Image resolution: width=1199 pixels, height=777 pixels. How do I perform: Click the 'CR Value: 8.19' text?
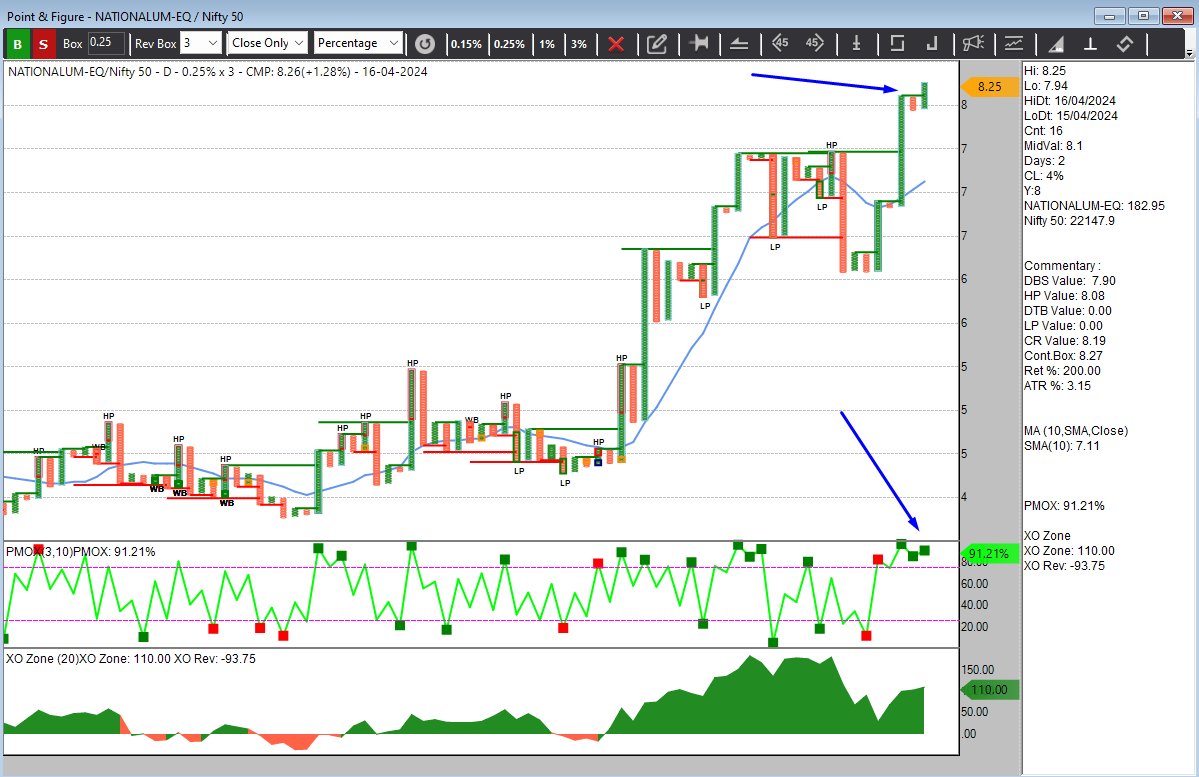(1065, 341)
